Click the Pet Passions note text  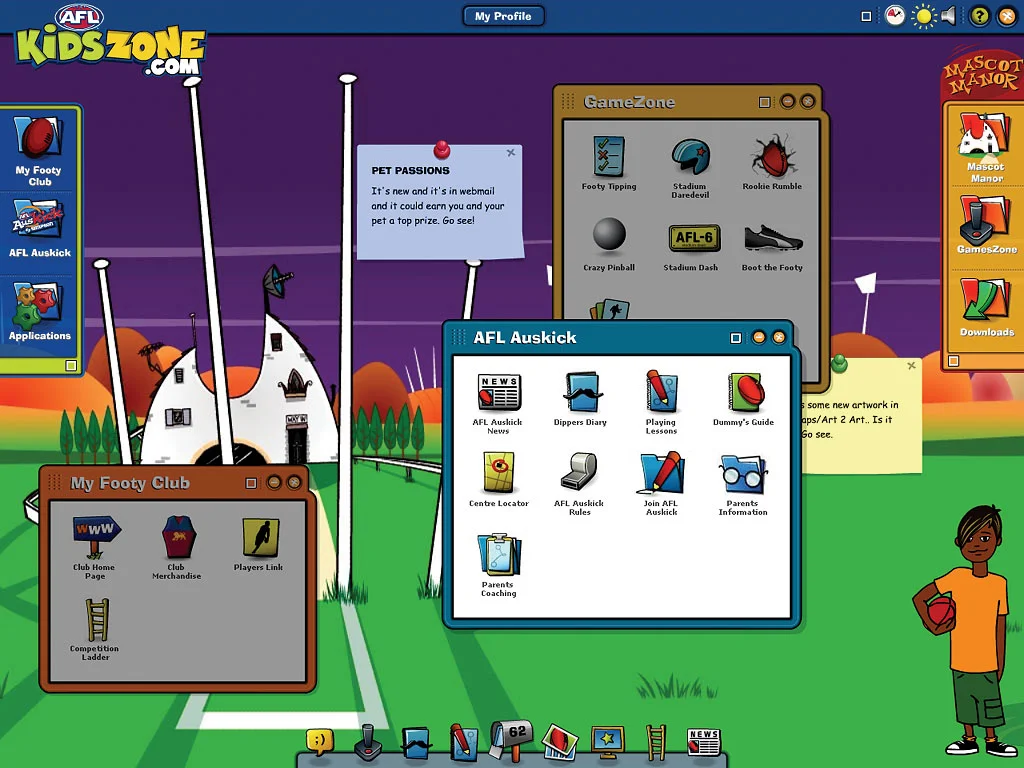pyautogui.click(x=438, y=206)
